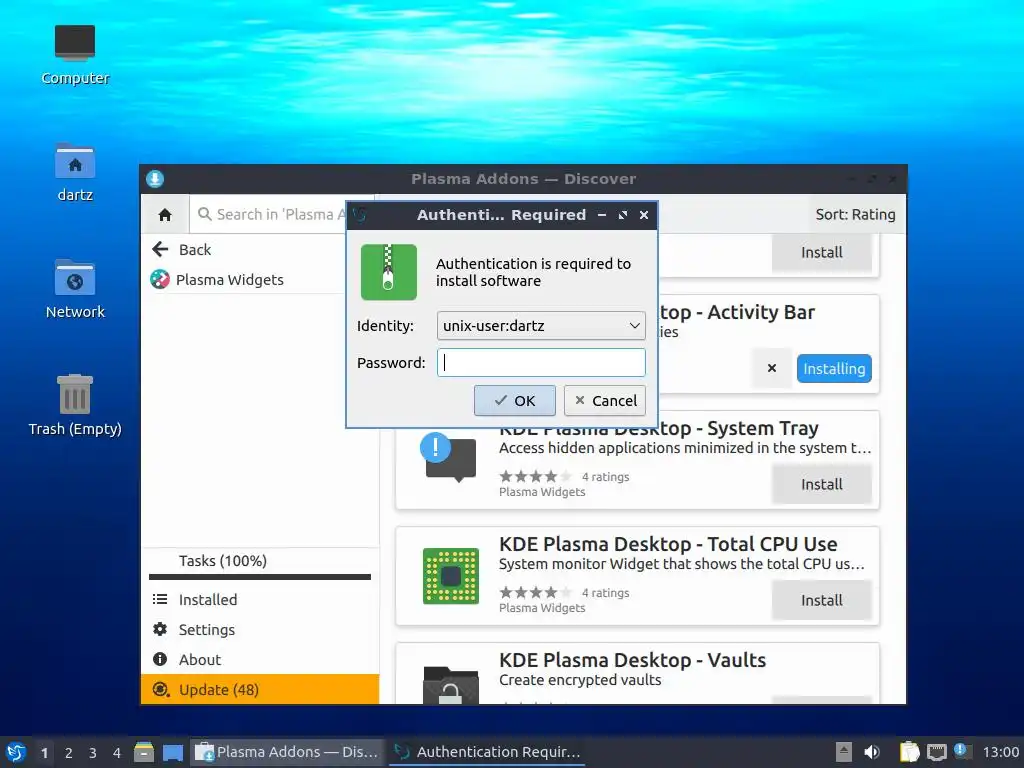Open the volume control tray icon
This screenshot has width=1024, height=768.
coord(872,752)
